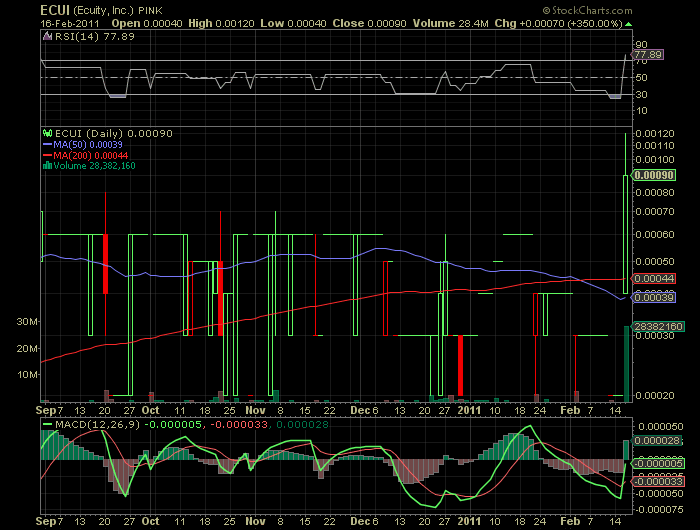Click the "RSI(14) 77.89" label

[x=95, y=36]
